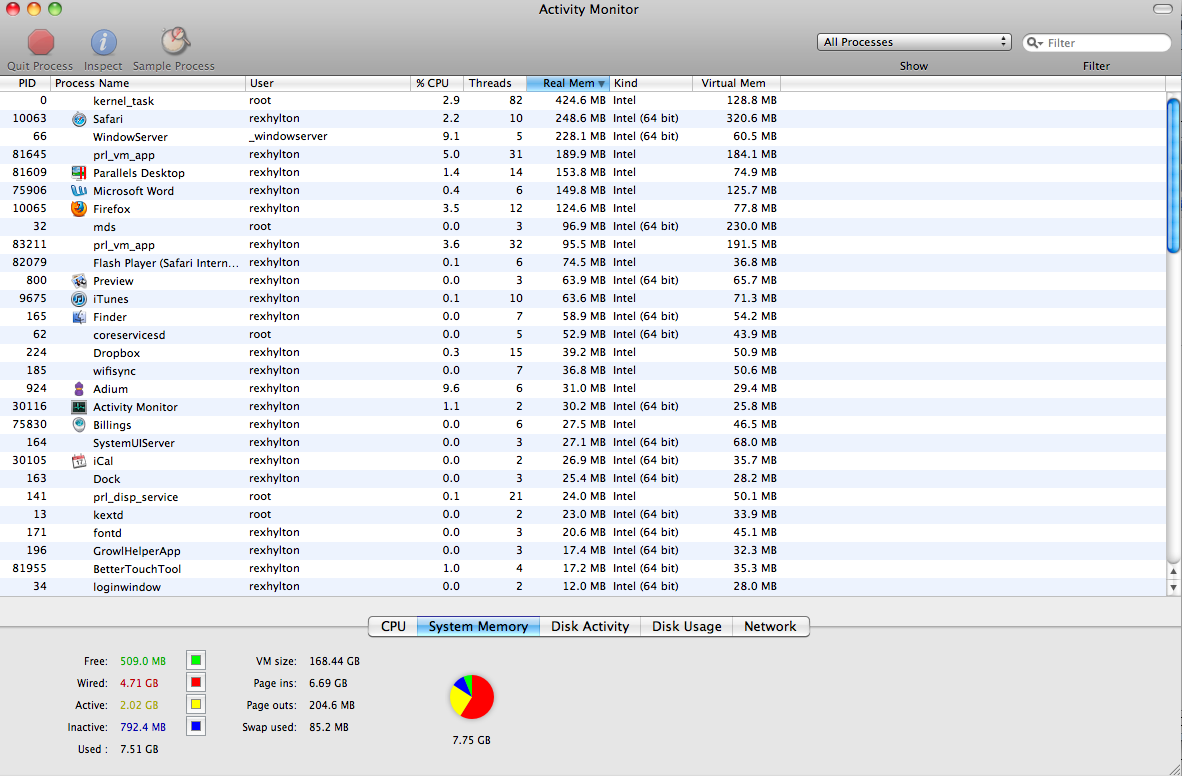Select the wifisync process

583,370
